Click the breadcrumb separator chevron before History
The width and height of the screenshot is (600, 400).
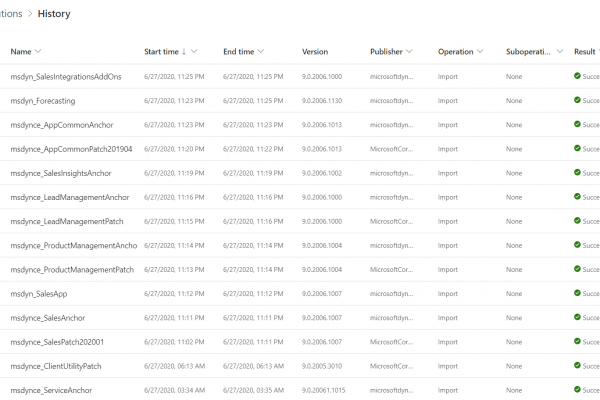coord(30,14)
